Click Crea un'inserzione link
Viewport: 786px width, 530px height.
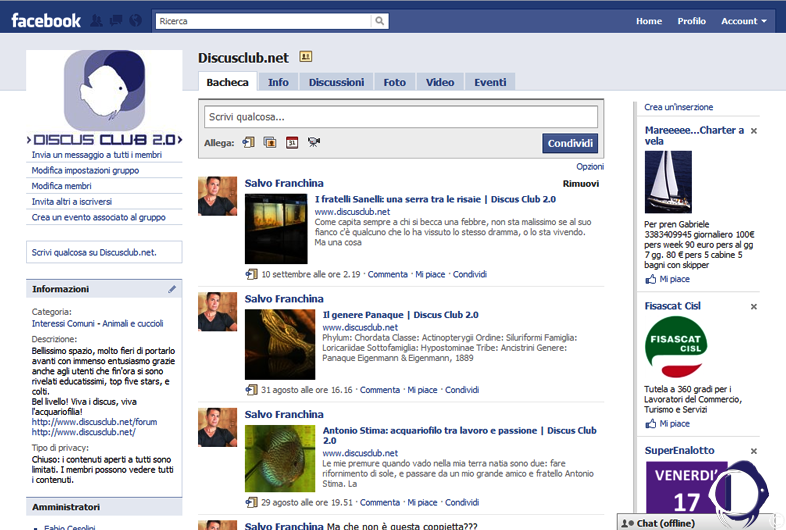[678, 107]
